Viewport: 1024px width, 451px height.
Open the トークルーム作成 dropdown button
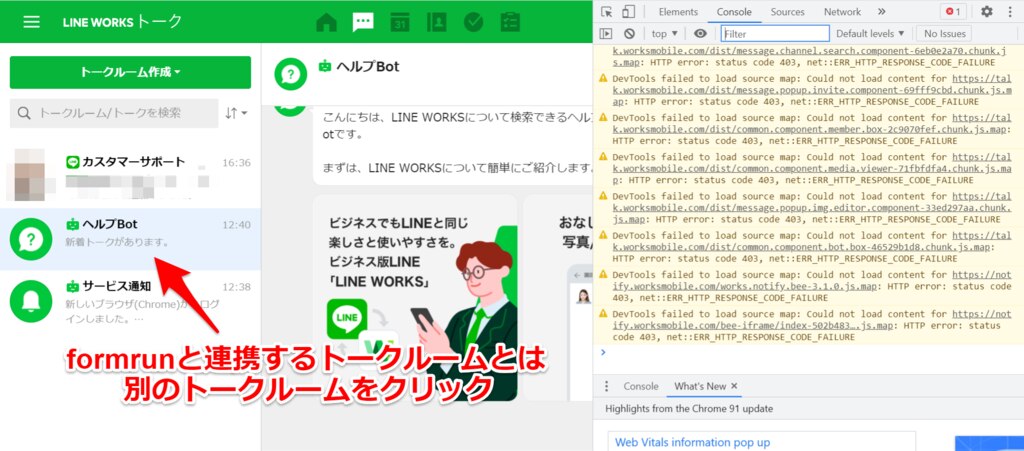point(130,72)
